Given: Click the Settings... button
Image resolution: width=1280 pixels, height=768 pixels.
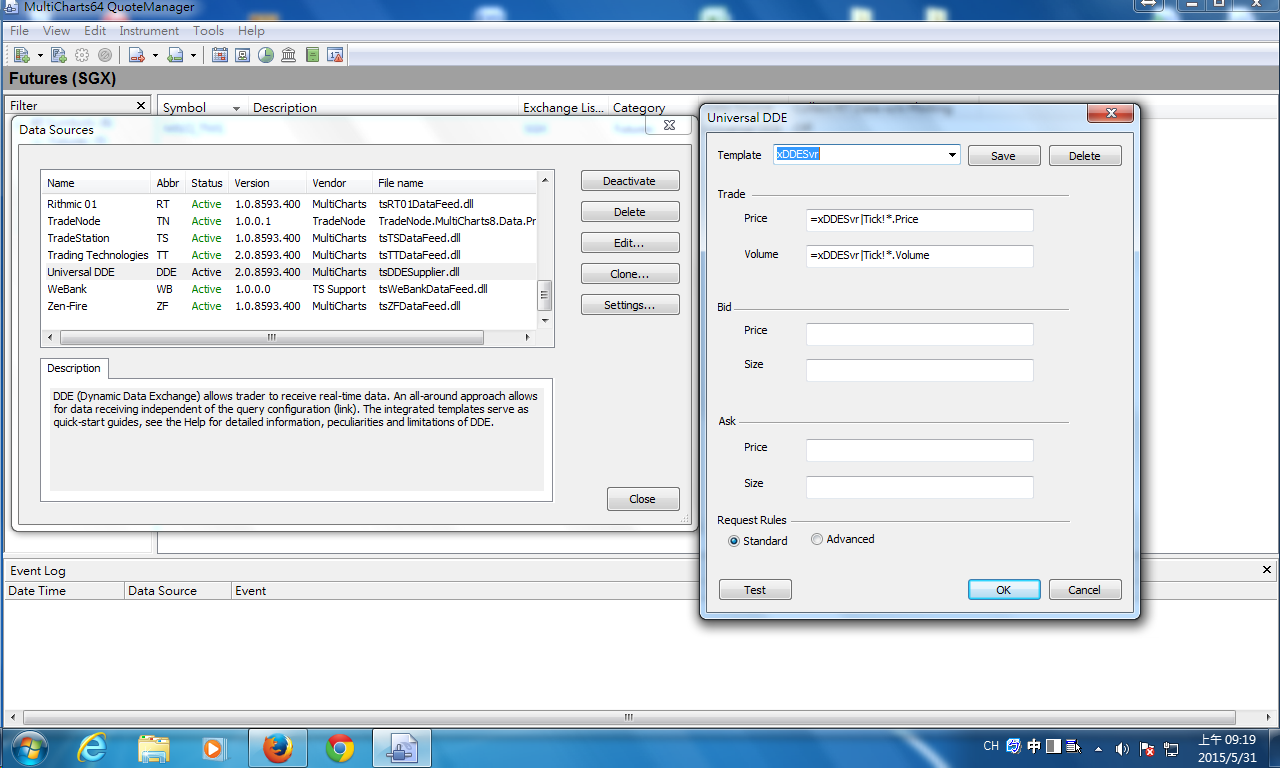Looking at the screenshot, I should tap(630, 305).
